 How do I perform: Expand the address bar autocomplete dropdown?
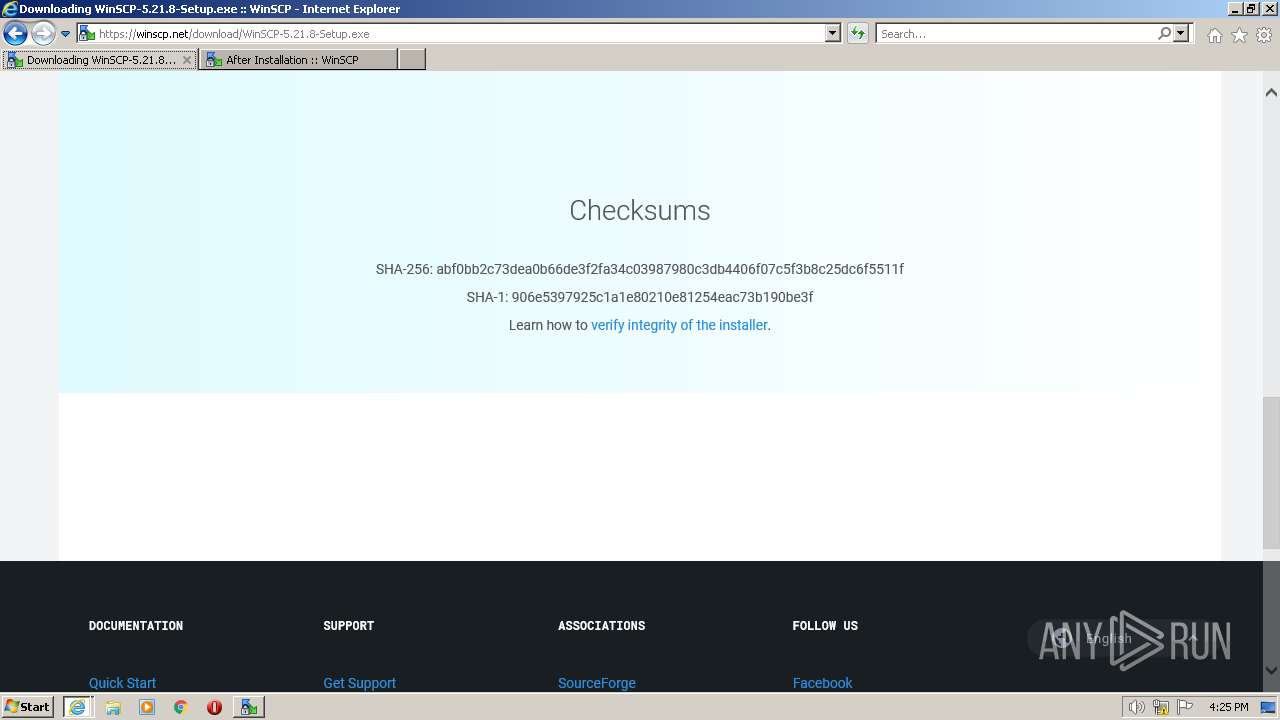pos(833,34)
